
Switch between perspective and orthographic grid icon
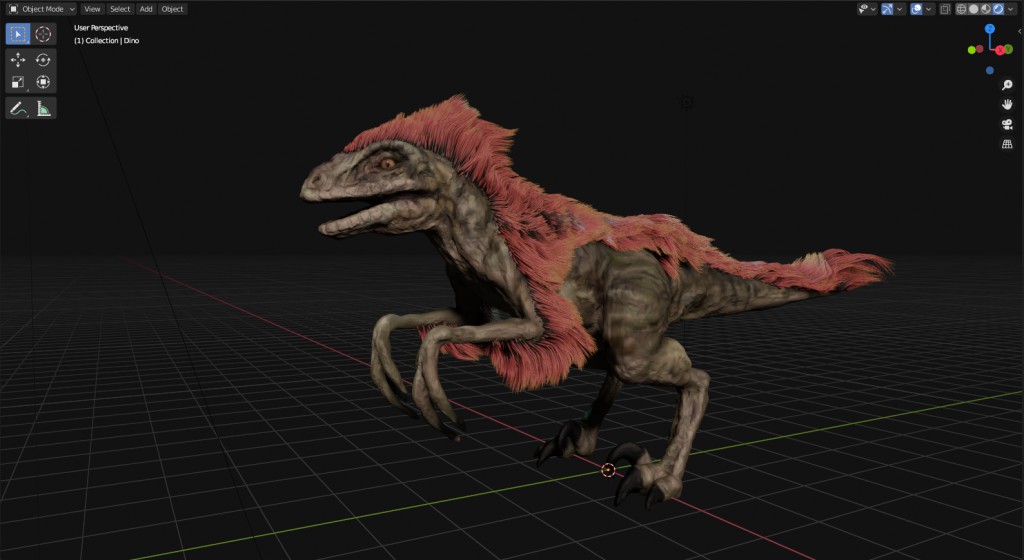coord(1007,144)
